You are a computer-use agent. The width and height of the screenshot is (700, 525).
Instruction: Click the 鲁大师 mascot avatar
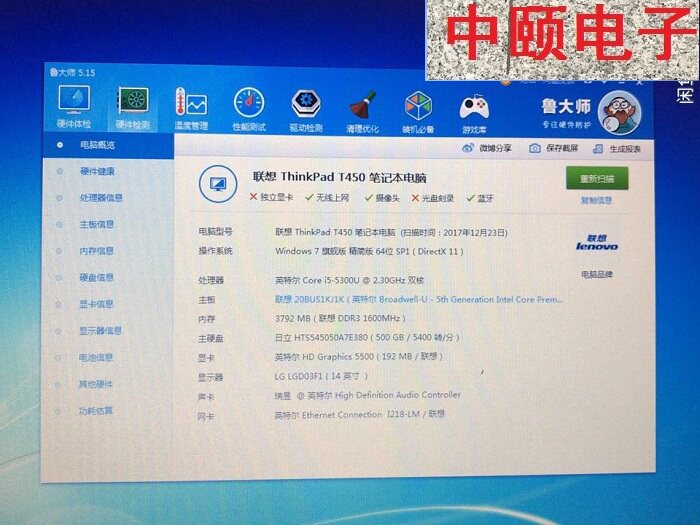[618, 106]
